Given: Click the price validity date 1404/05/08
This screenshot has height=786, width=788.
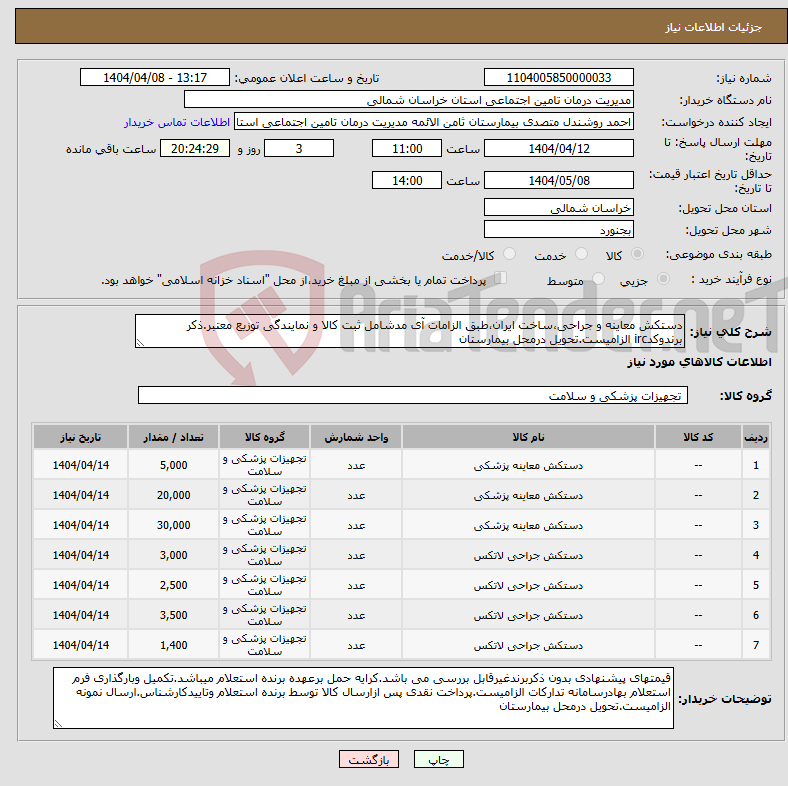Looking at the screenshot, I should point(558,180).
